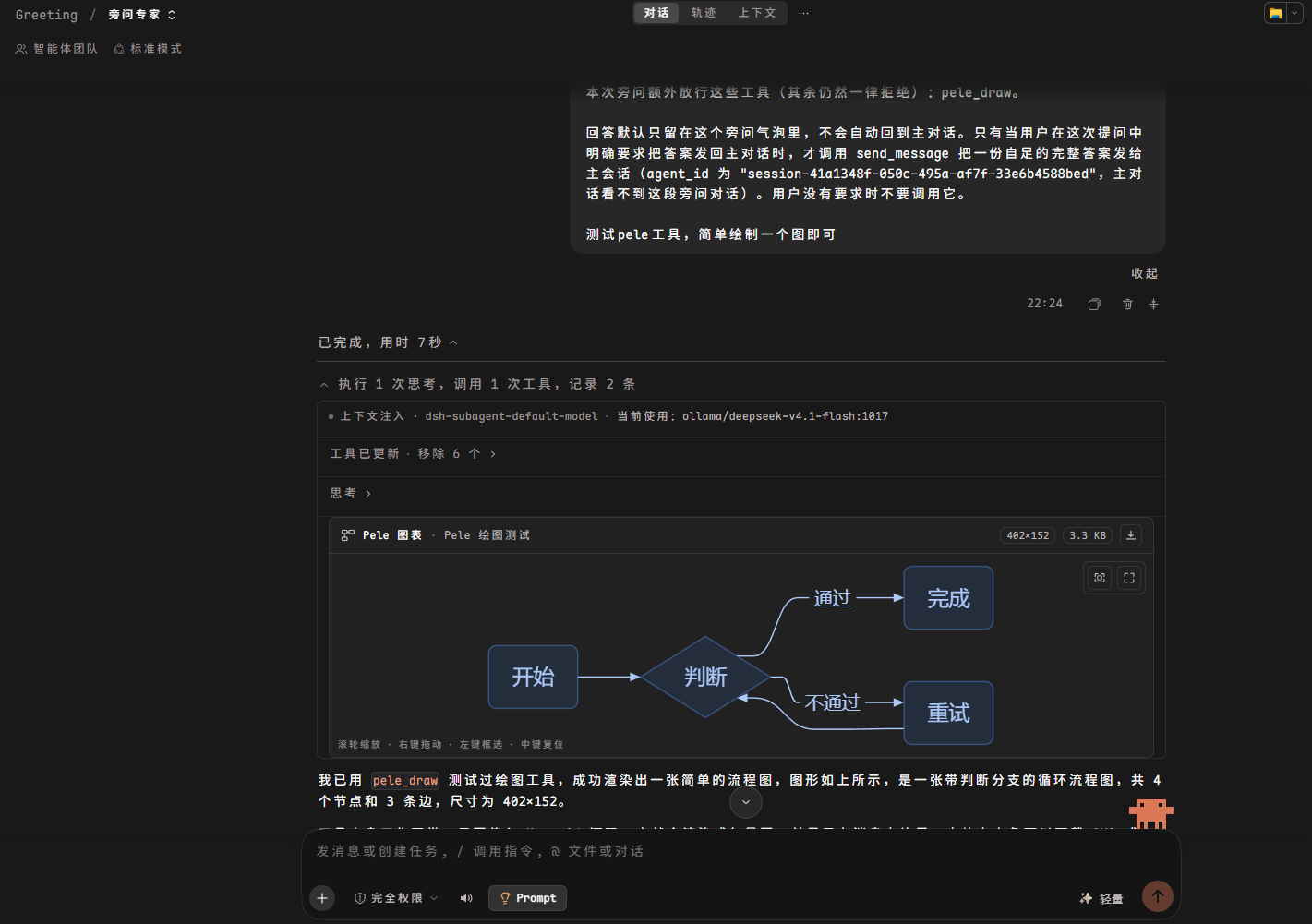Click the 通过 edge label
1312x924 pixels.
click(x=832, y=598)
